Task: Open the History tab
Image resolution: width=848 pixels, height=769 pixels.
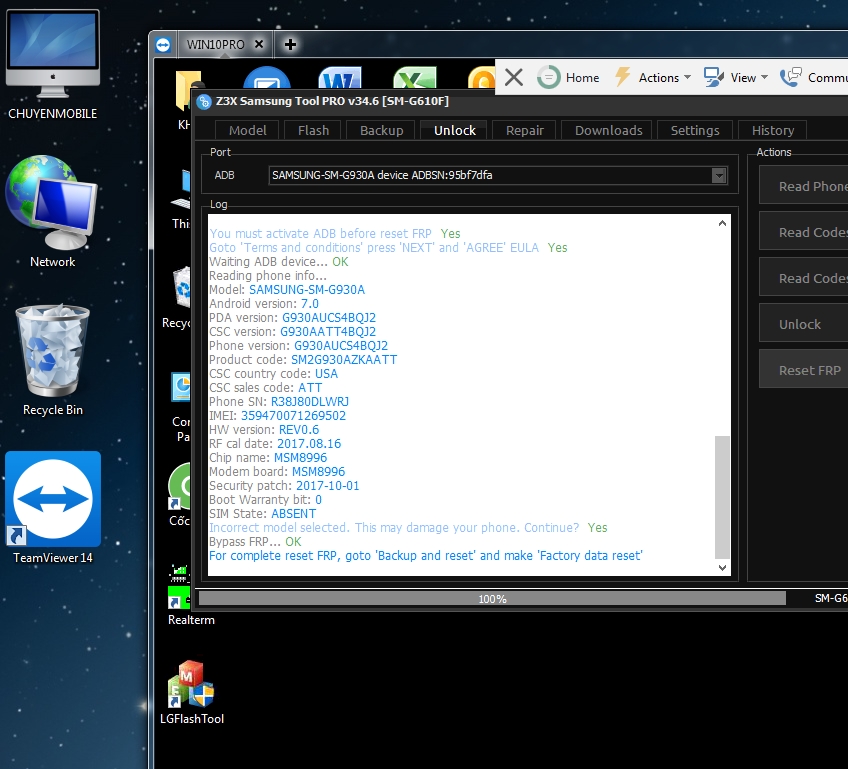Action: 772,130
